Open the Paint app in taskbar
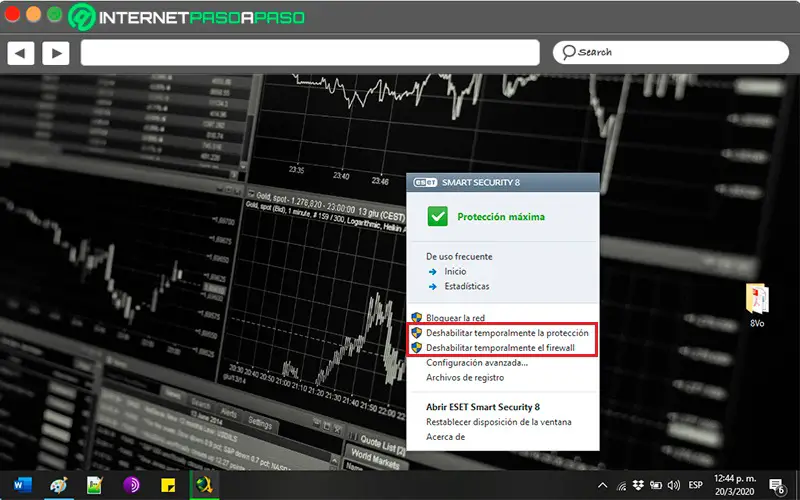800x500 pixels. pos(59,485)
